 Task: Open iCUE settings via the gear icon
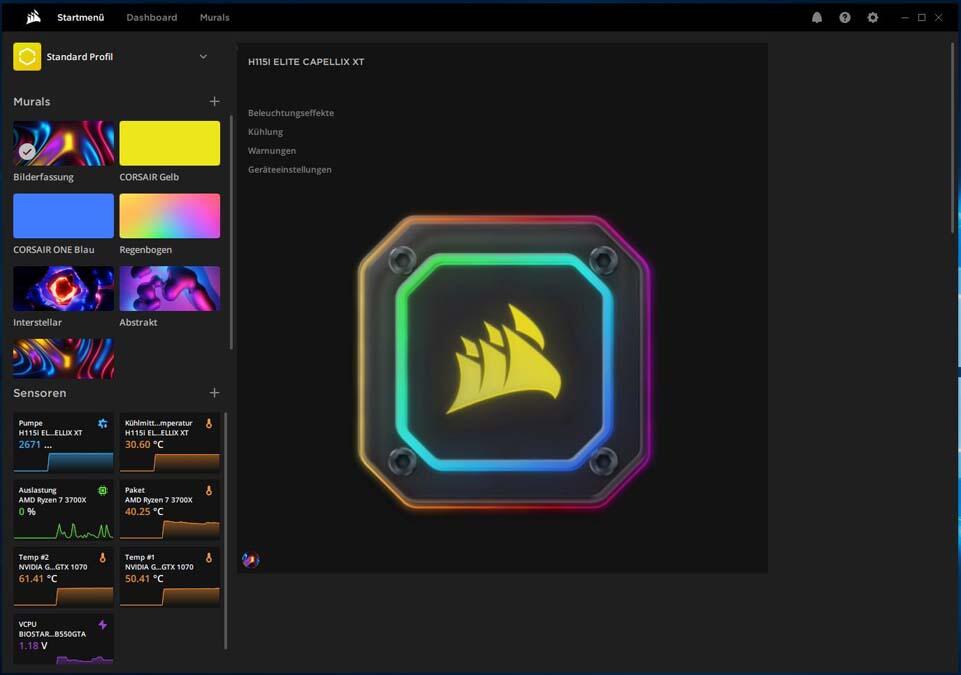tap(873, 18)
